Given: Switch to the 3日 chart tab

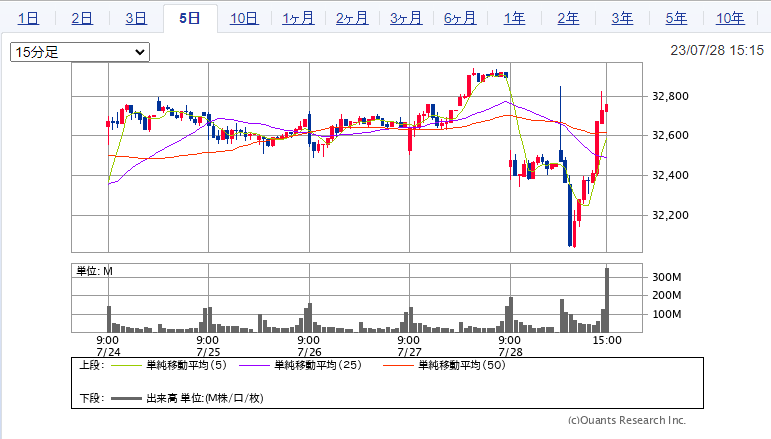Looking at the screenshot, I should [136, 18].
